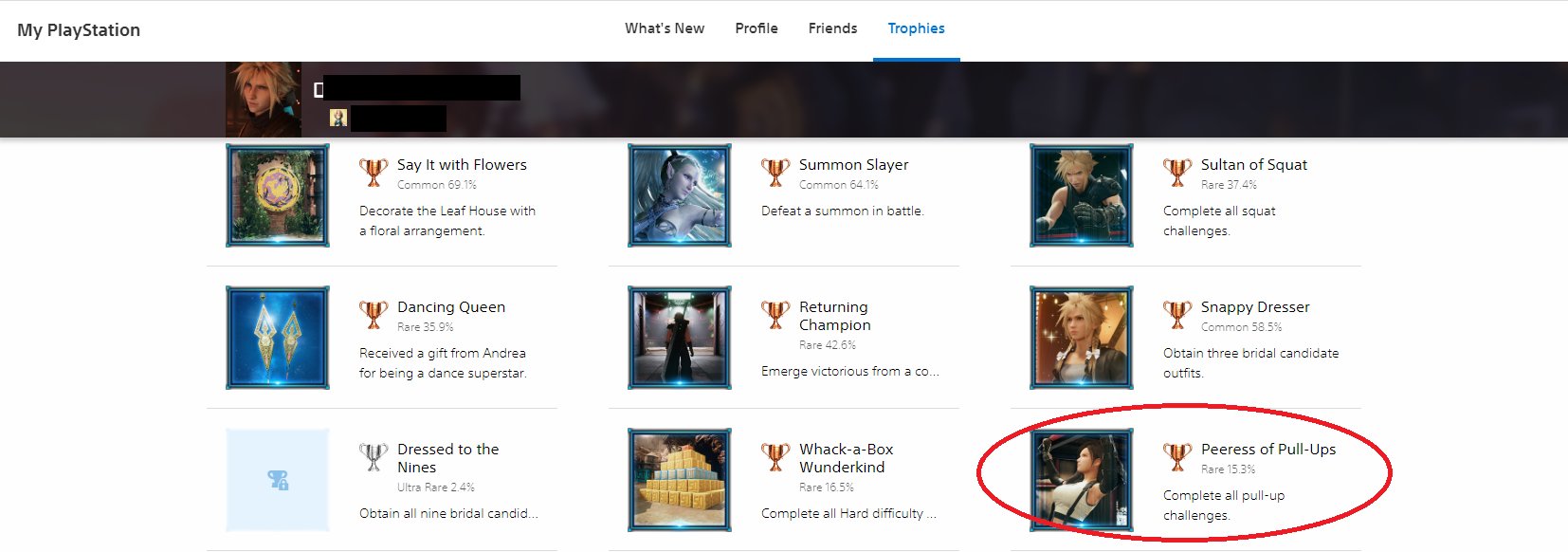This screenshot has height=552, width=1568.
Task: Select the Trophies tab
Action: pyautogui.click(x=916, y=28)
